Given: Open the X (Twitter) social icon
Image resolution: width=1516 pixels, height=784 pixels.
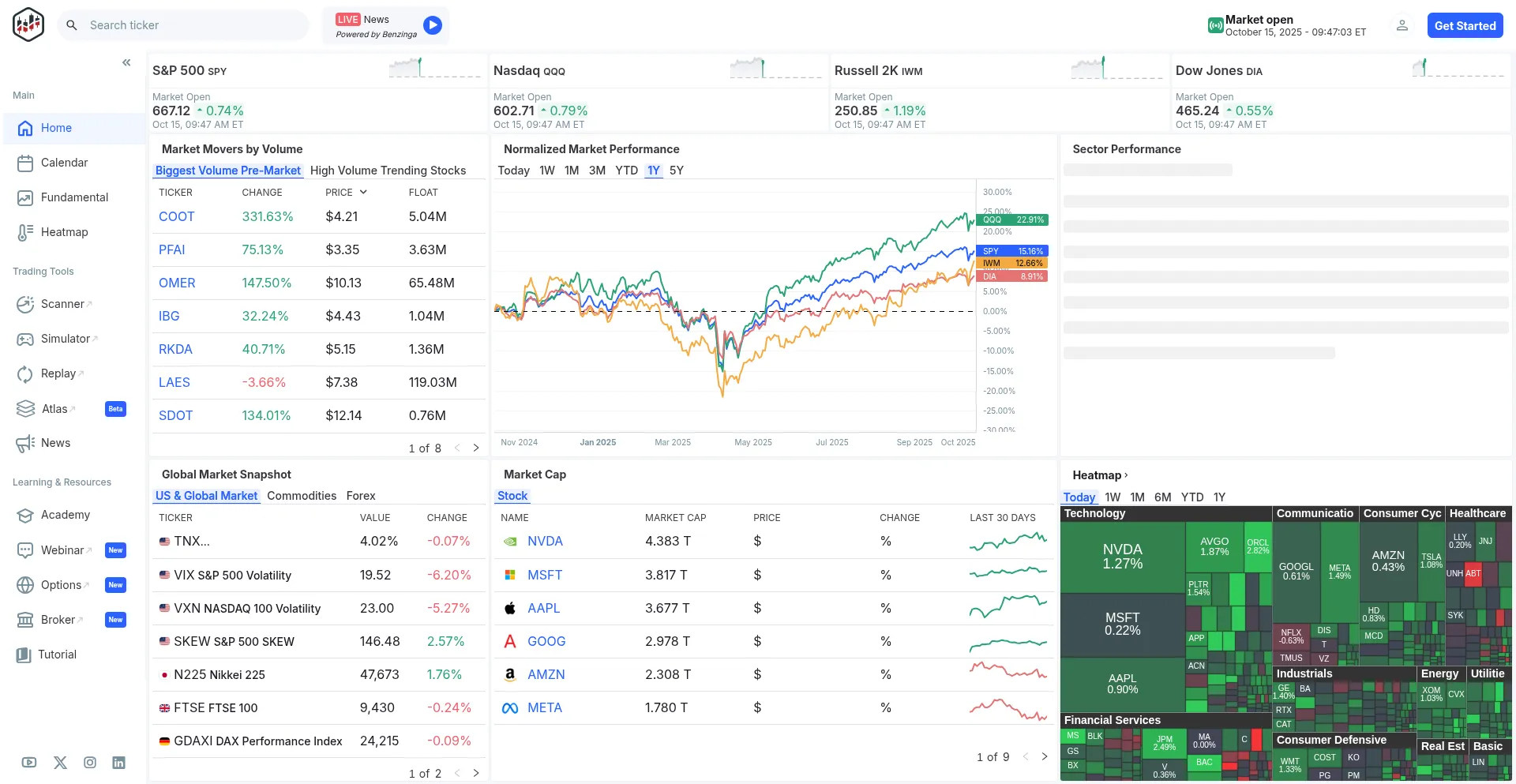Looking at the screenshot, I should [x=60, y=763].
